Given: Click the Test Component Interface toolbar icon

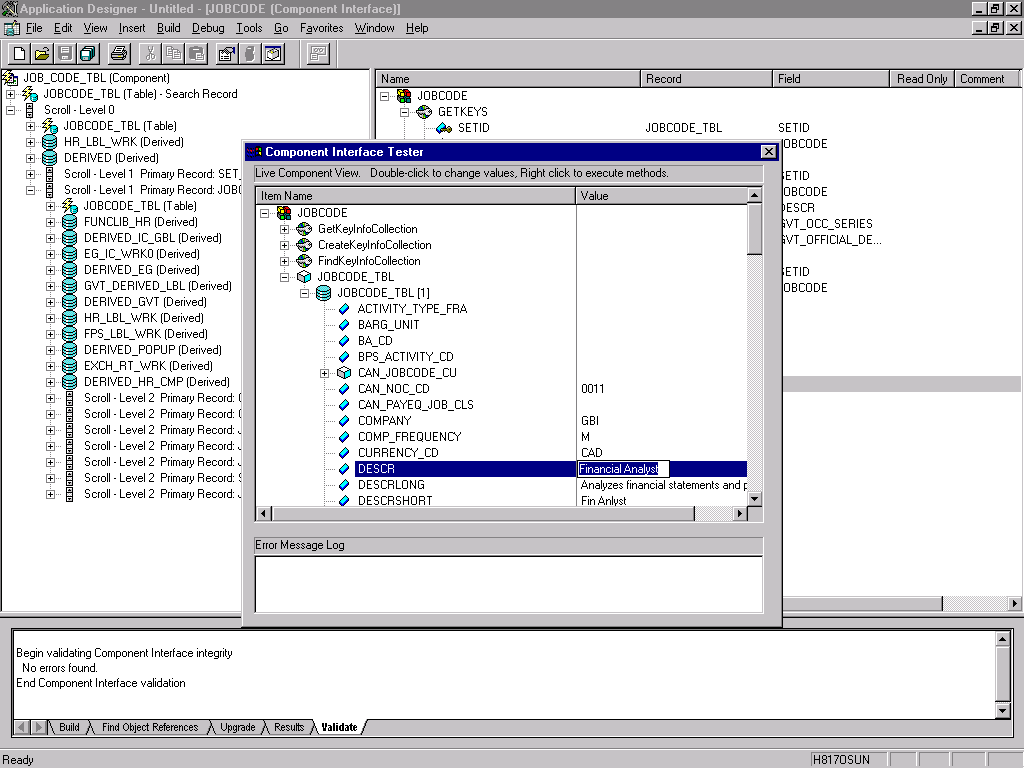Looking at the screenshot, I should pos(318,54).
